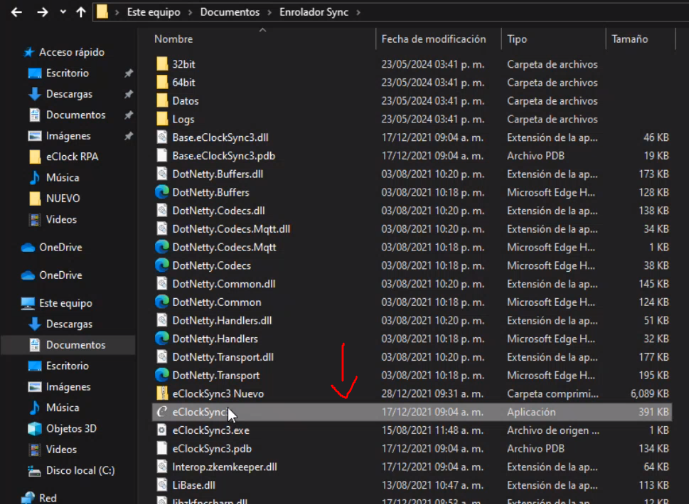Image resolution: width=689 pixels, height=504 pixels.
Task: Click date '15/08/2021 11:48 a. m.'
Action: tap(433, 431)
